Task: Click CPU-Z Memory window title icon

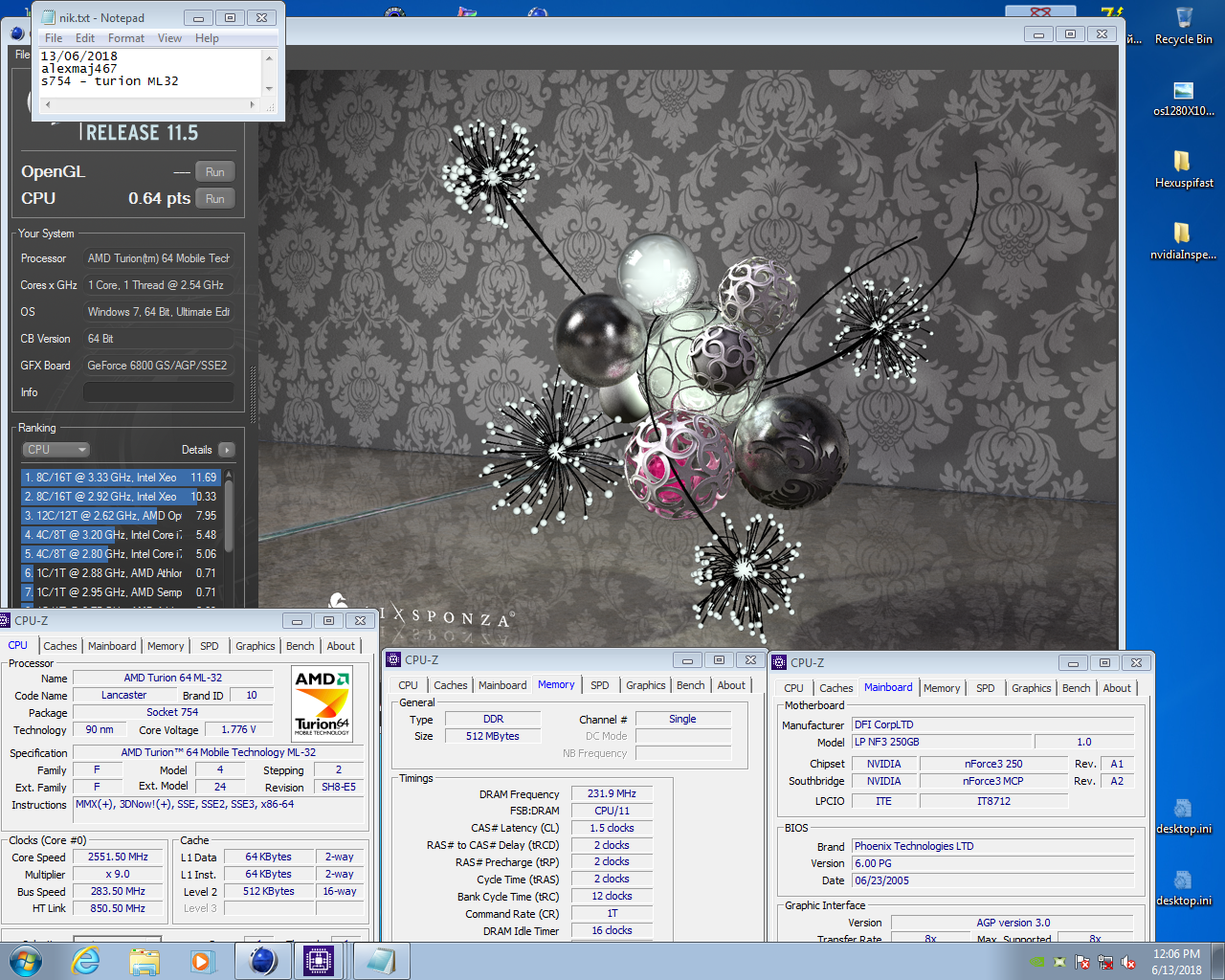Action: click(393, 659)
